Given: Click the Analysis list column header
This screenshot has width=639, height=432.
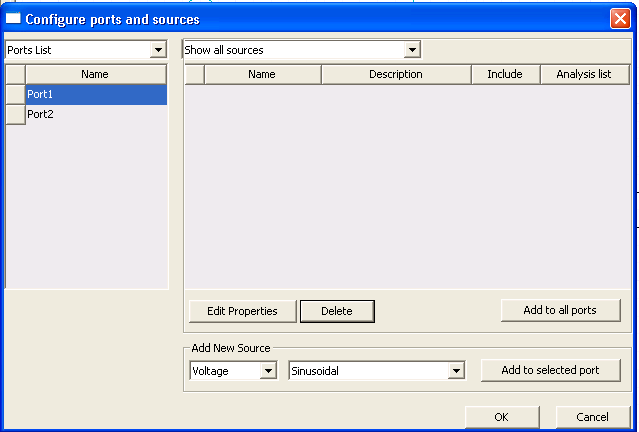Looking at the screenshot, I should [583, 74].
